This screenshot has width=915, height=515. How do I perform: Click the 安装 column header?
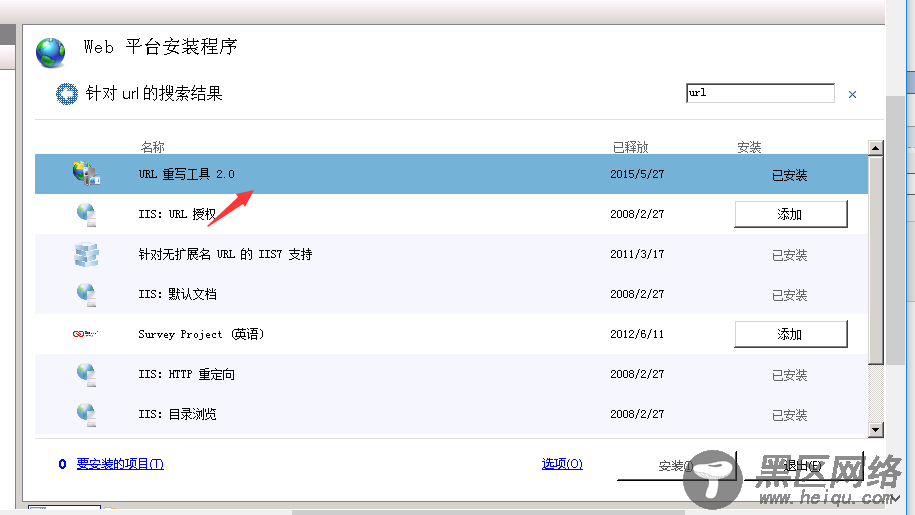click(x=749, y=147)
